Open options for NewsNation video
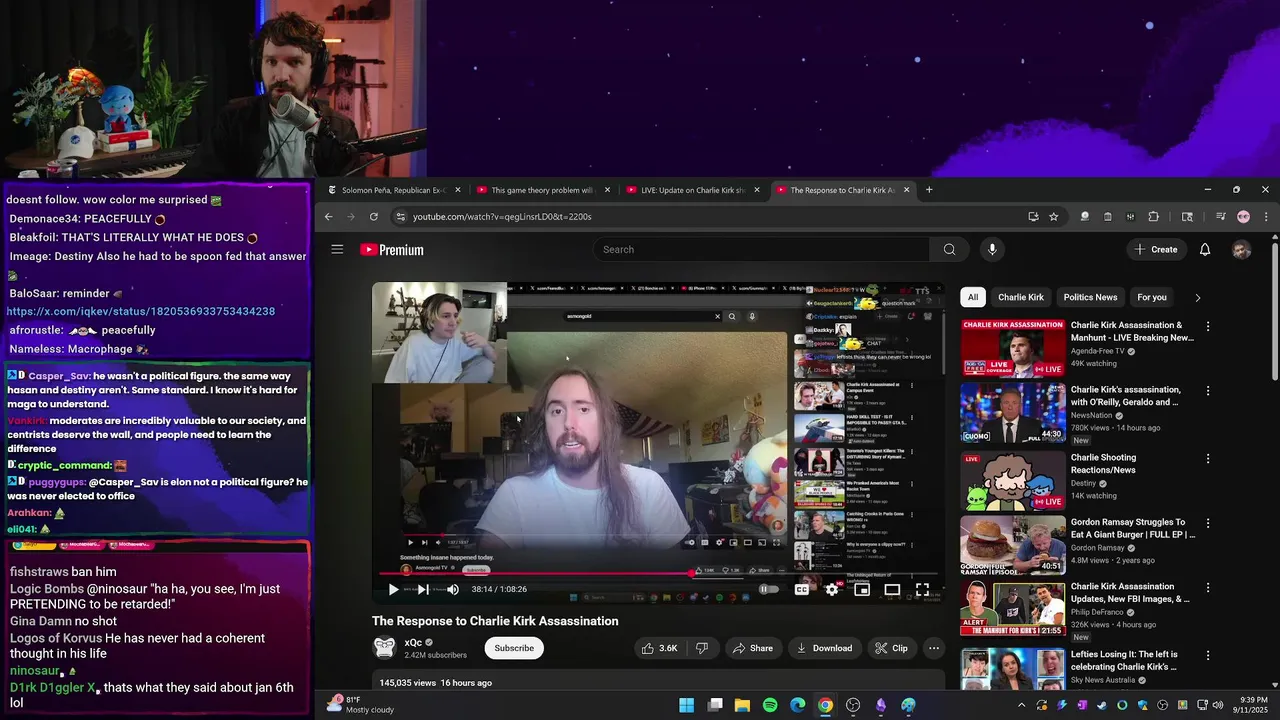Viewport: 1280px width, 720px height. click(1207, 391)
